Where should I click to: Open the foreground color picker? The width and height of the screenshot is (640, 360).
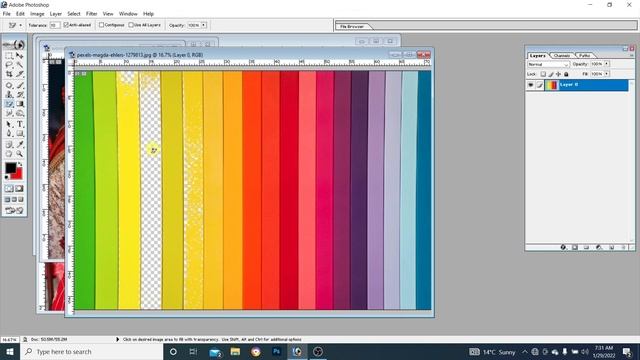click(x=10, y=168)
